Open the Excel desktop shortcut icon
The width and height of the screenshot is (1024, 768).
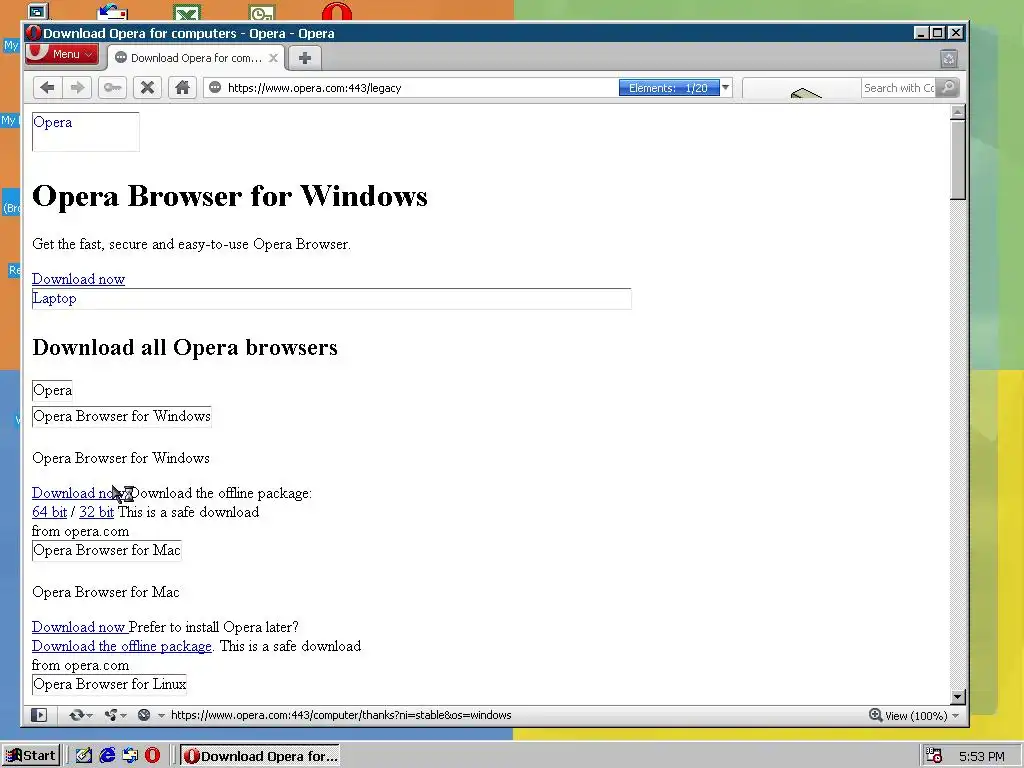click(x=187, y=12)
